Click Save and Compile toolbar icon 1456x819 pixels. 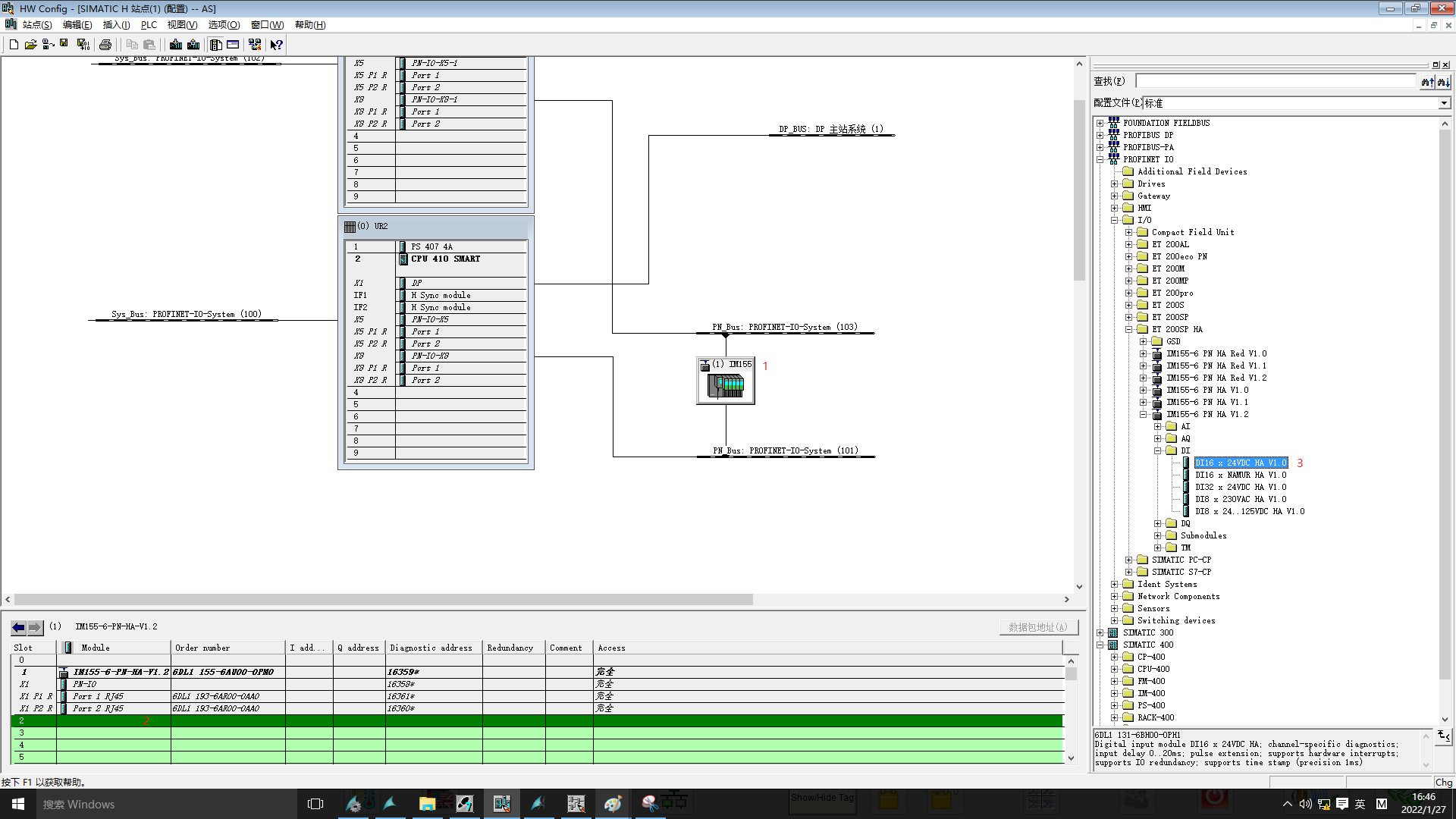[83, 45]
